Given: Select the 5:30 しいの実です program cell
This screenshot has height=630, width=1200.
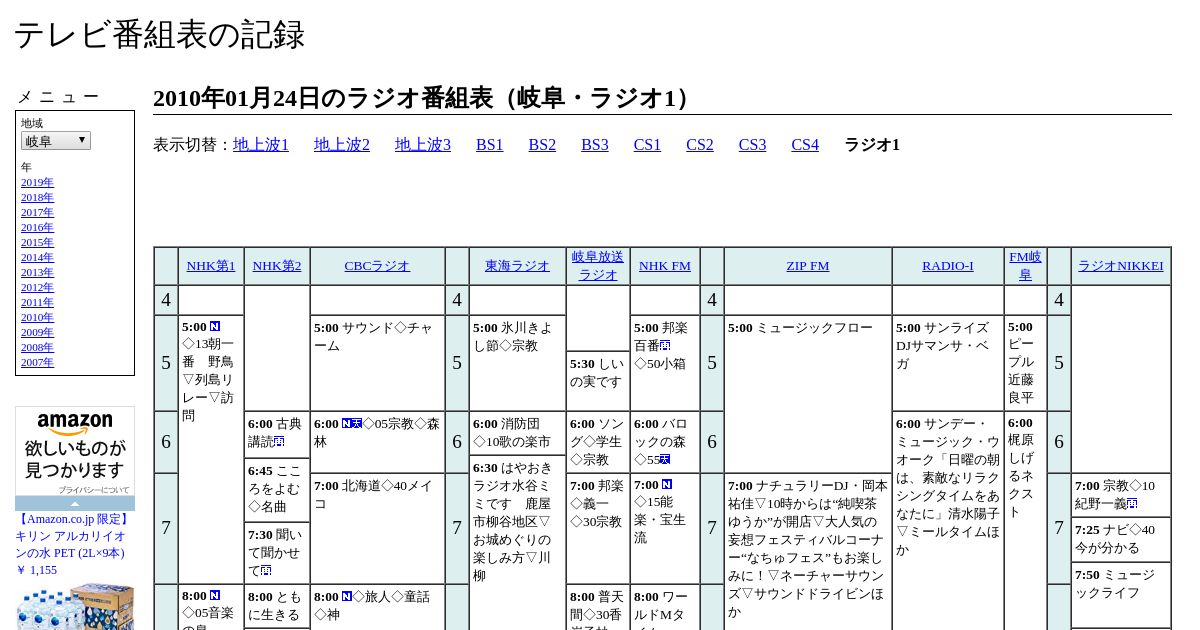Looking at the screenshot, I should 598,381.
